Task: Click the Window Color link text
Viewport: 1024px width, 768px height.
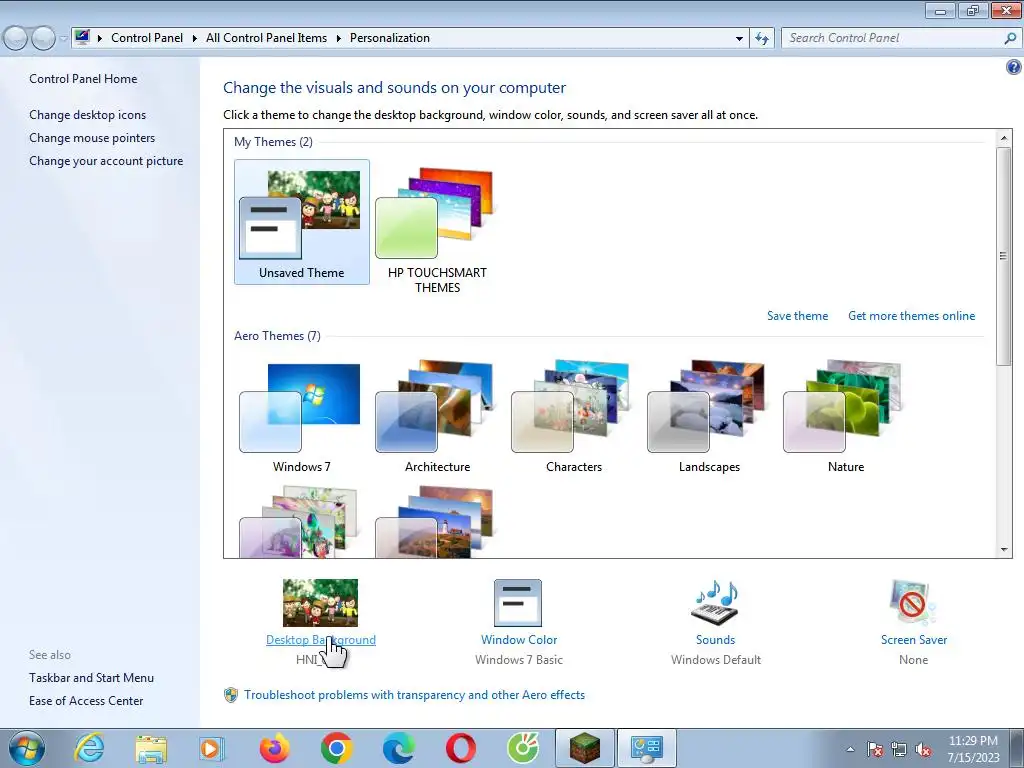Action: [x=519, y=640]
